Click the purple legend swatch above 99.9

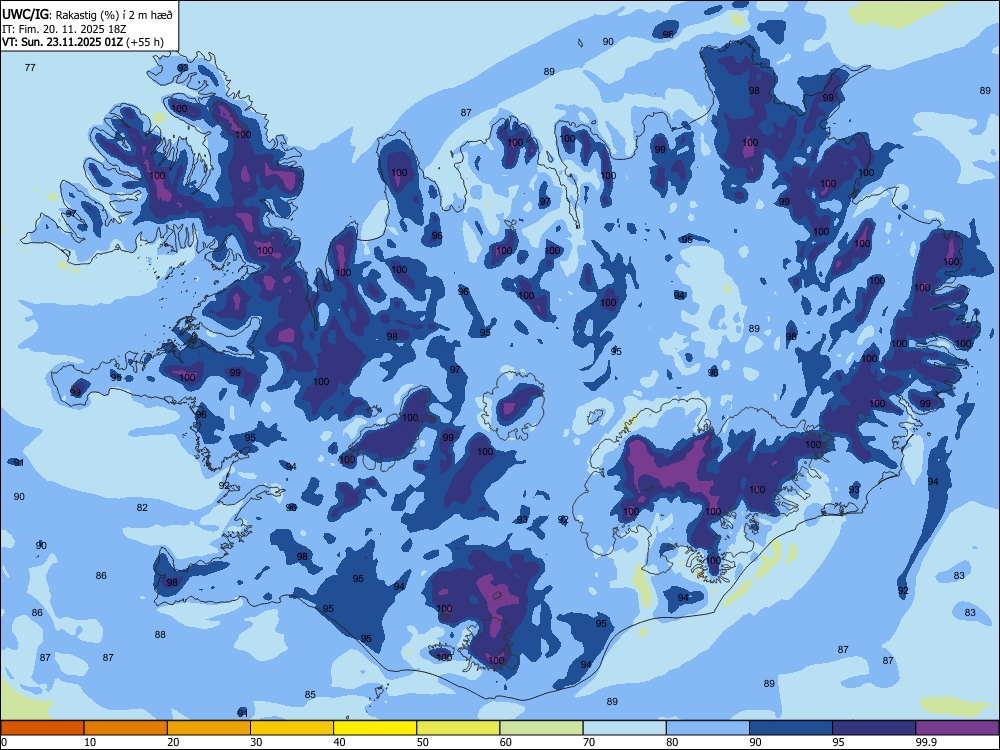pos(957,728)
